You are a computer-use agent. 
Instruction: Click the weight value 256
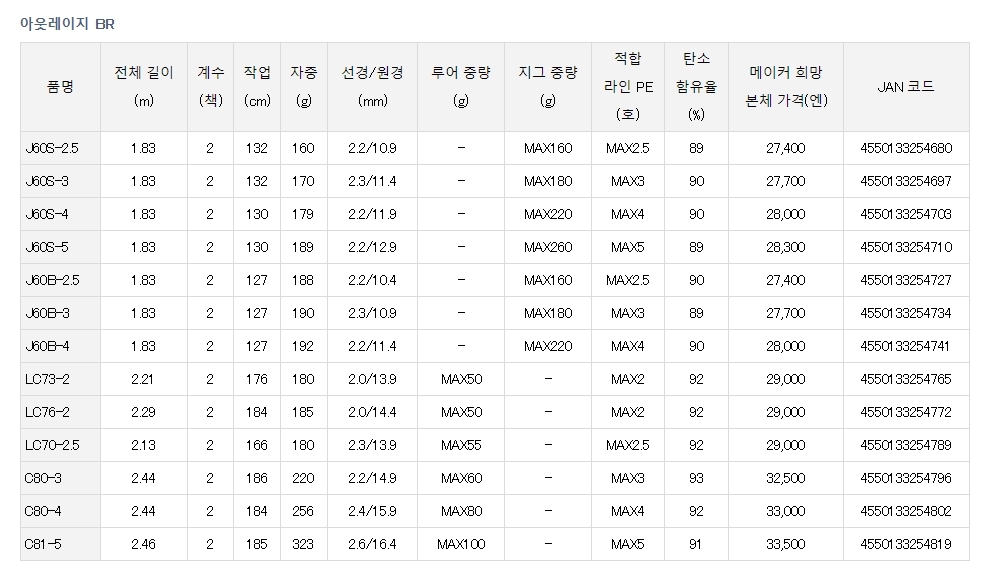click(x=303, y=511)
